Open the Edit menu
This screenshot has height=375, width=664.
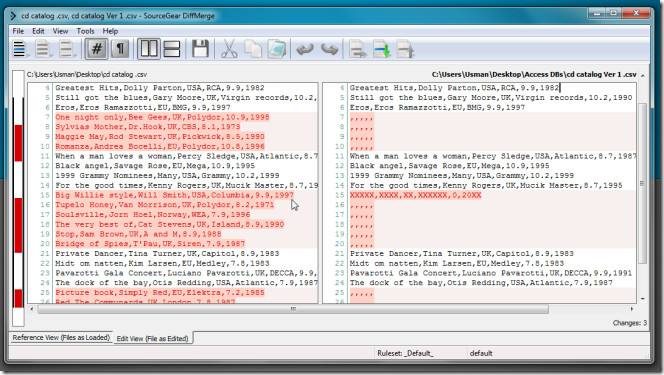[38, 31]
